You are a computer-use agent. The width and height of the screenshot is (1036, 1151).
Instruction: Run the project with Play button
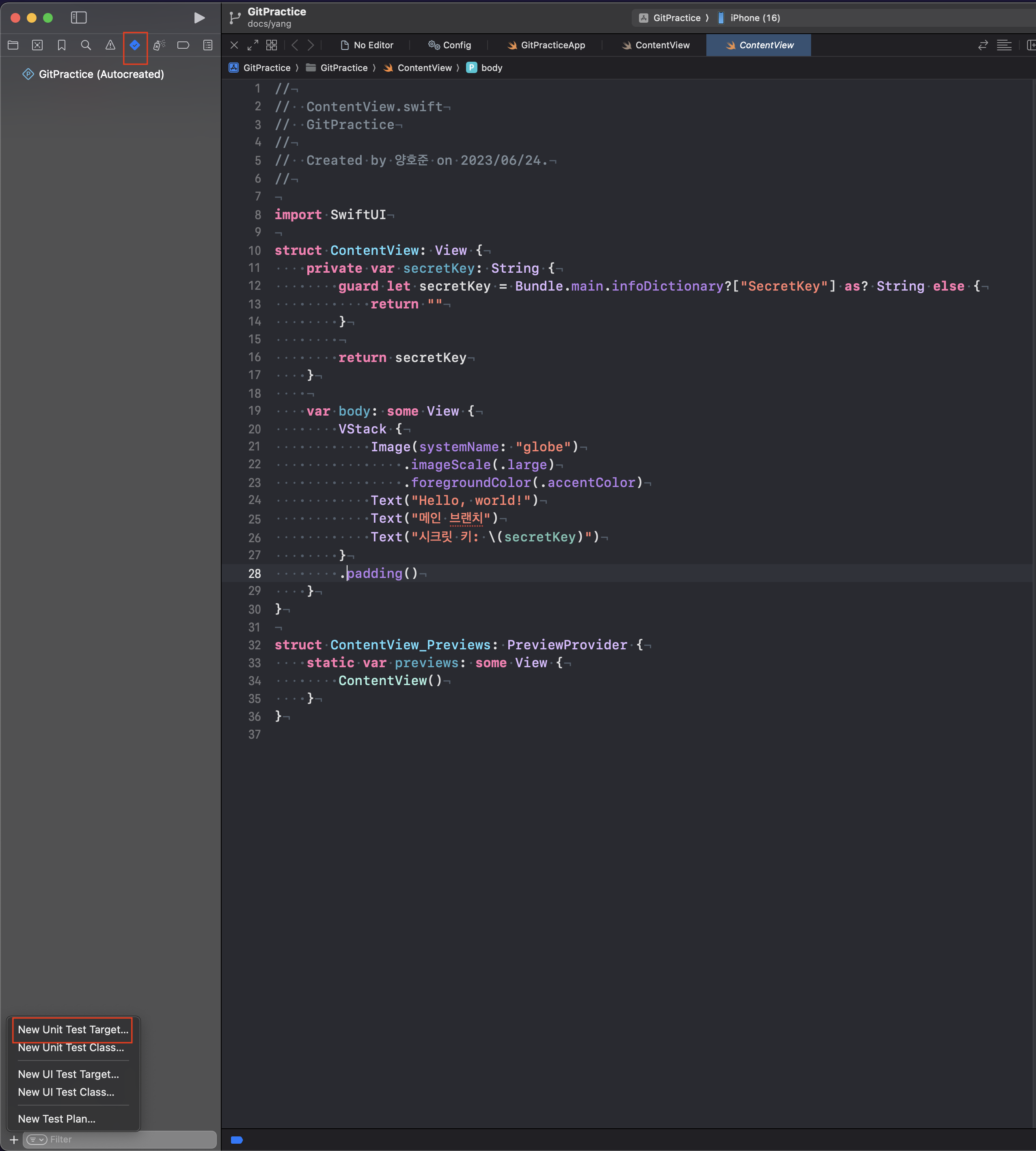point(199,18)
